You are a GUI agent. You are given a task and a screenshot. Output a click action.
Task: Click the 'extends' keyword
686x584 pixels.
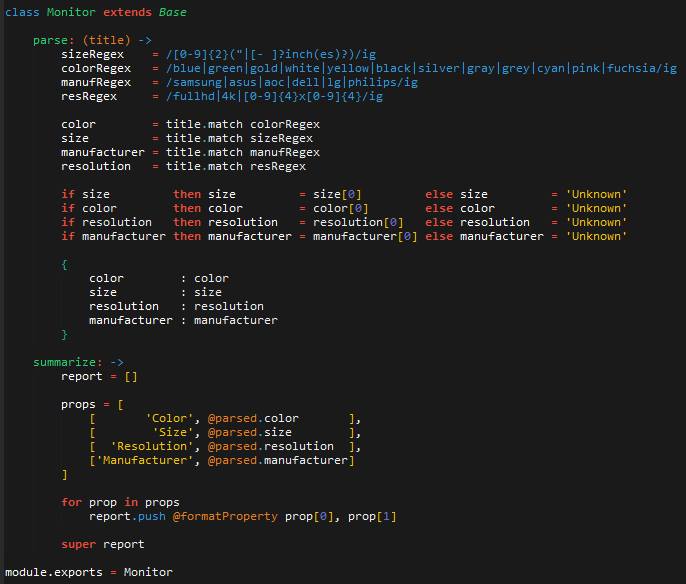[x=127, y=12]
